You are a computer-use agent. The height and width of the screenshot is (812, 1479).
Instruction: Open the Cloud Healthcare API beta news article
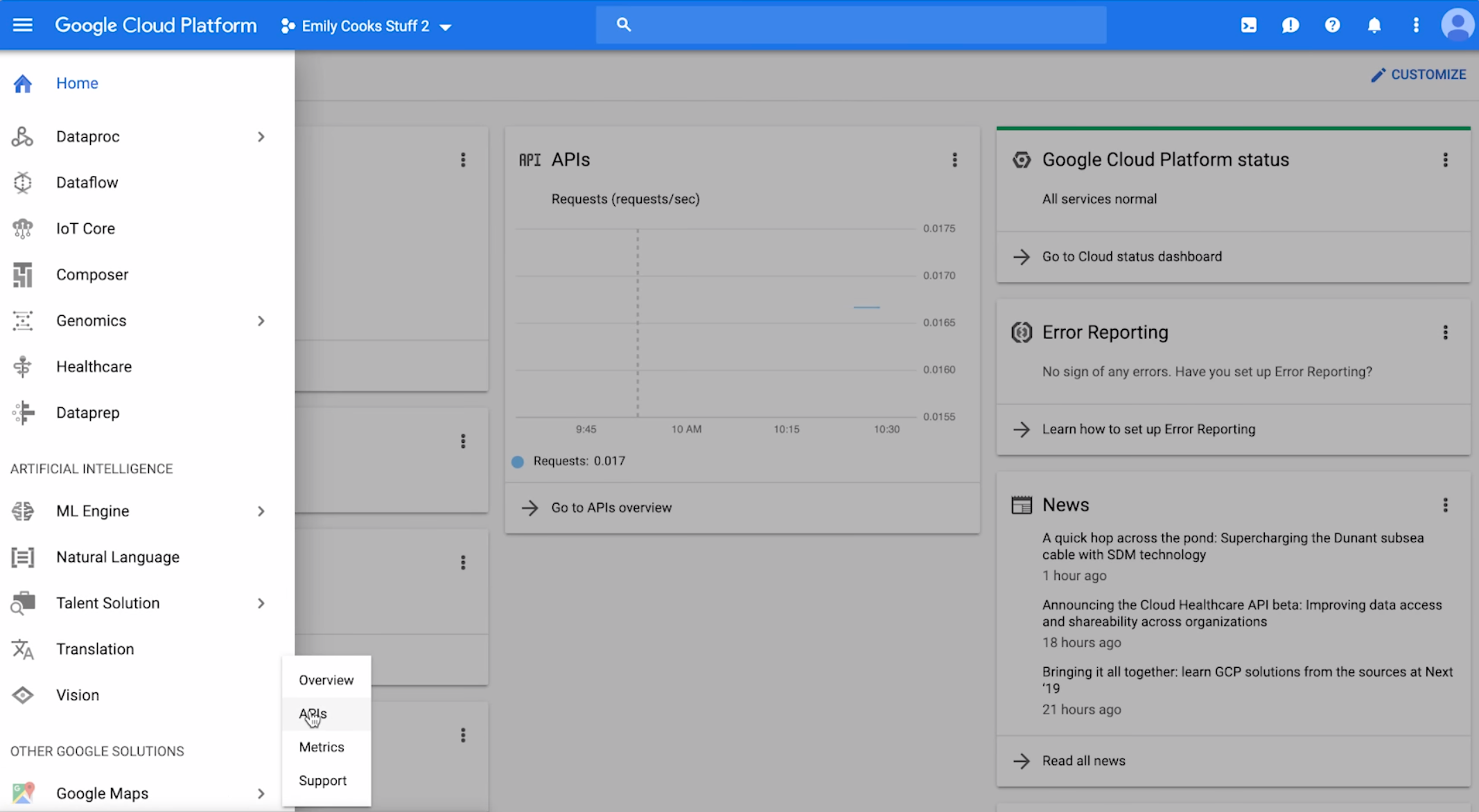[x=1242, y=613]
